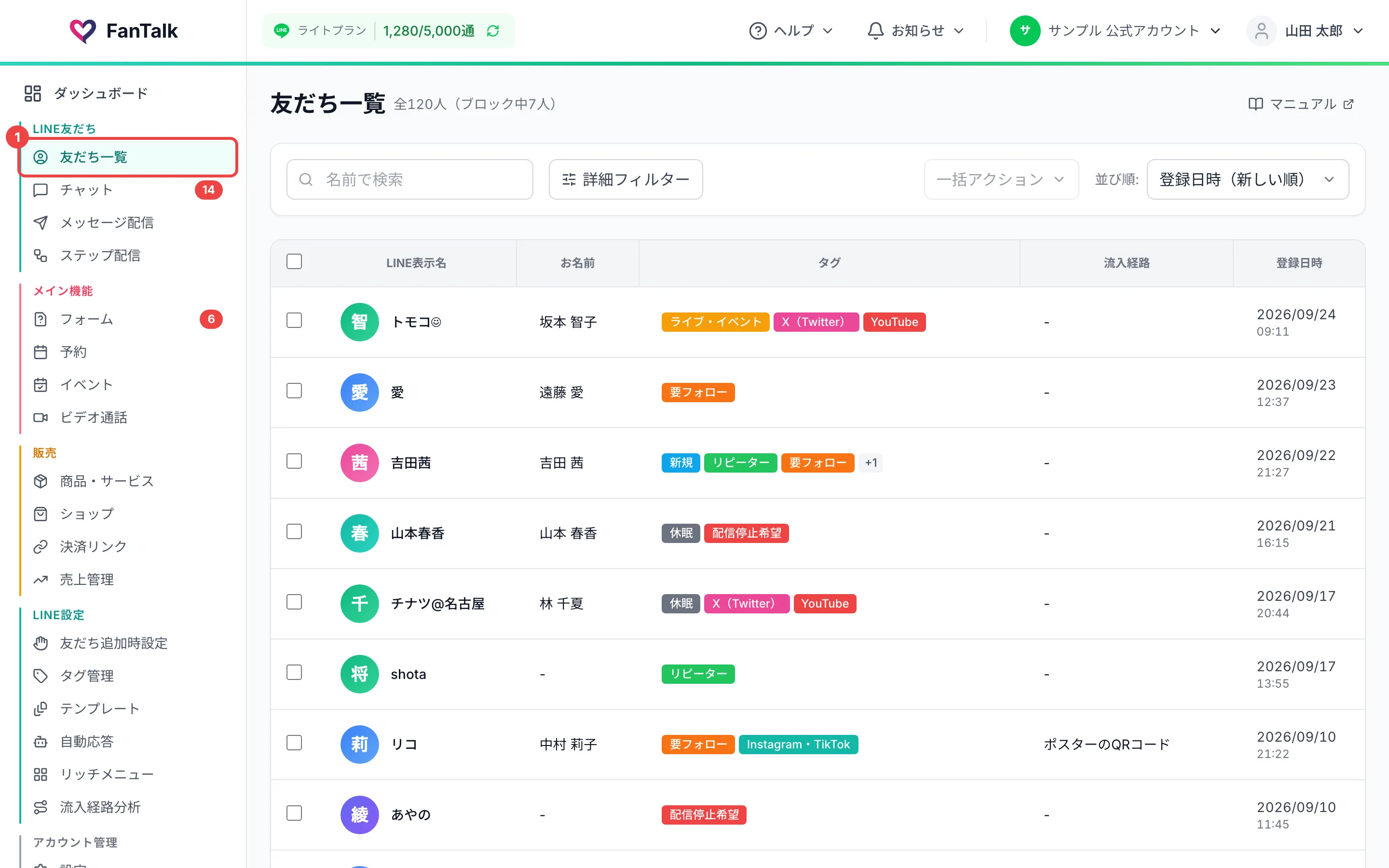The width and height of the screenshot is (1389, 868).
Task: Open ダッシュボード menu item
Action: pyautogui.click(x=86, y=93)
